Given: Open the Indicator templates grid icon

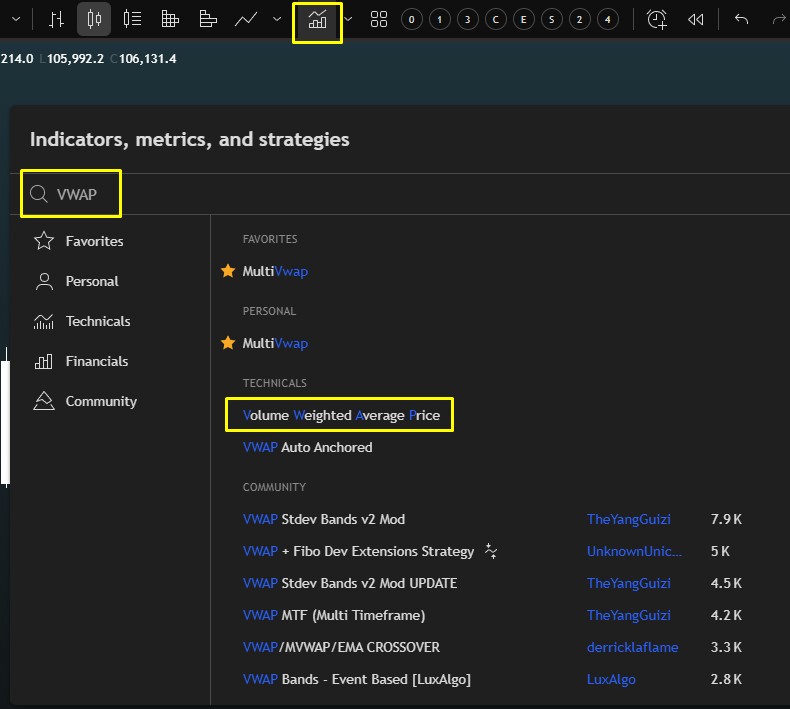Looking at the screenshot, I should 378,20.
